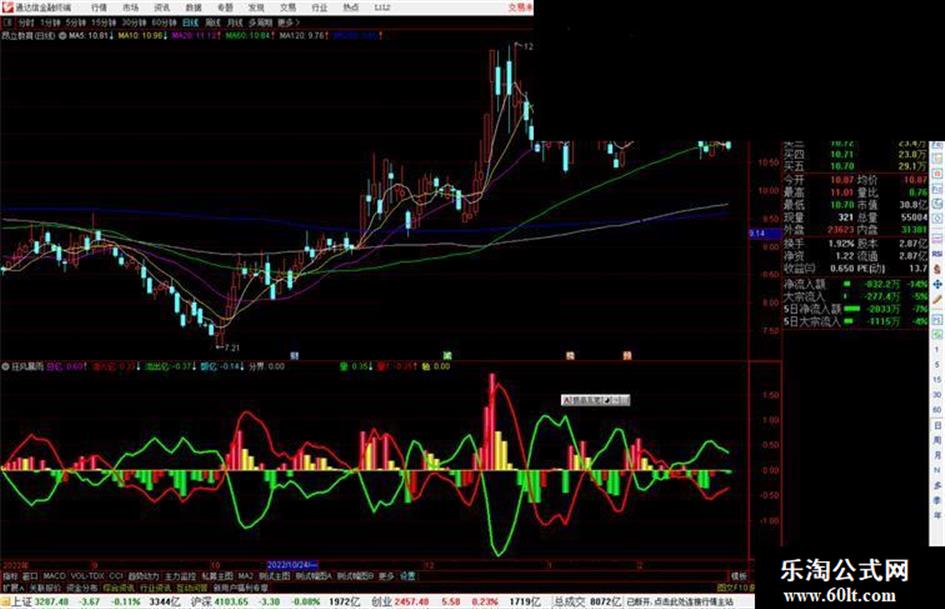Click the 创业 index in status bar
The height and width of the screenshot is (609, 945).
(x=381, y=602)
